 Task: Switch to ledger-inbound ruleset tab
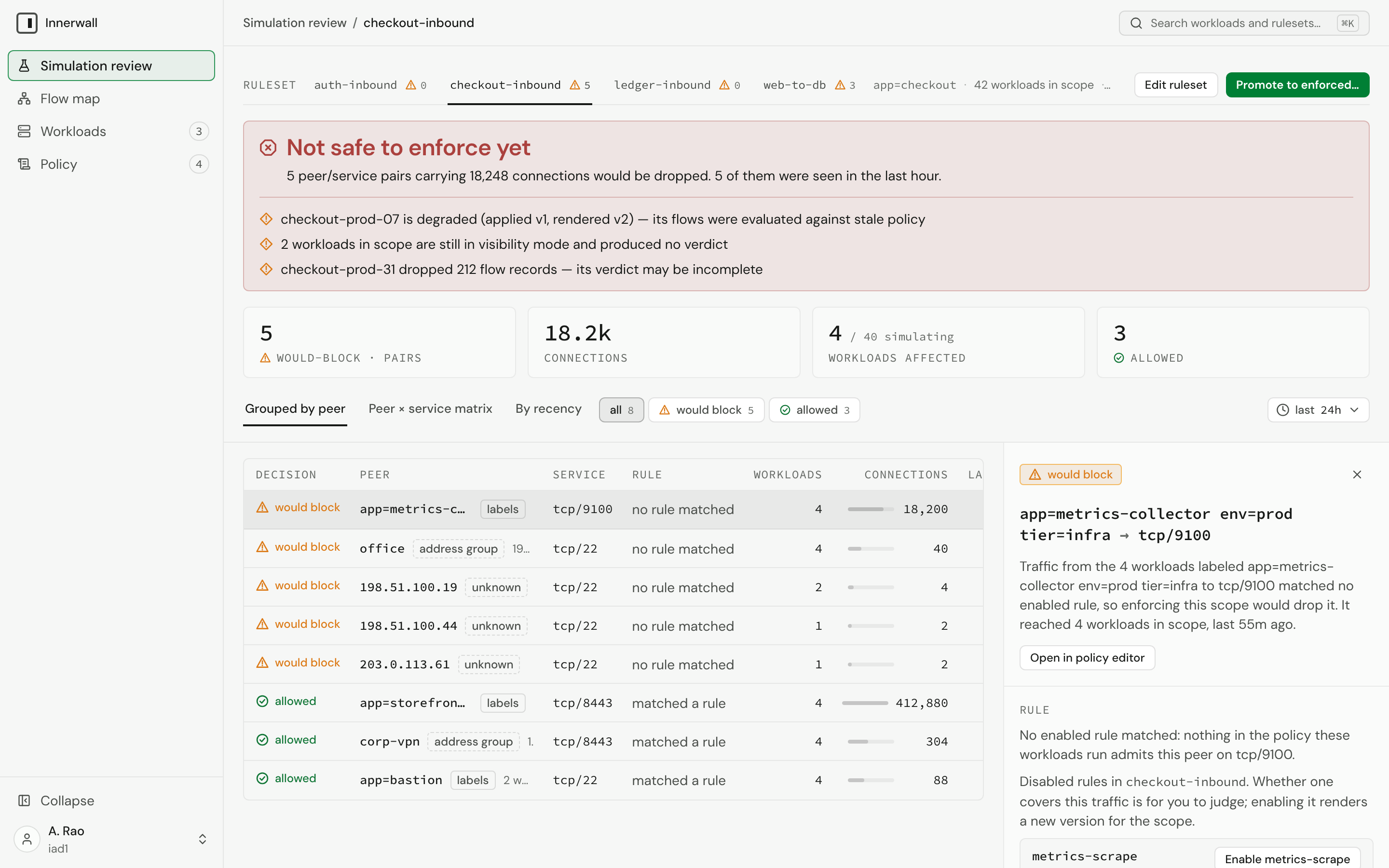click(x=677, y=85)
